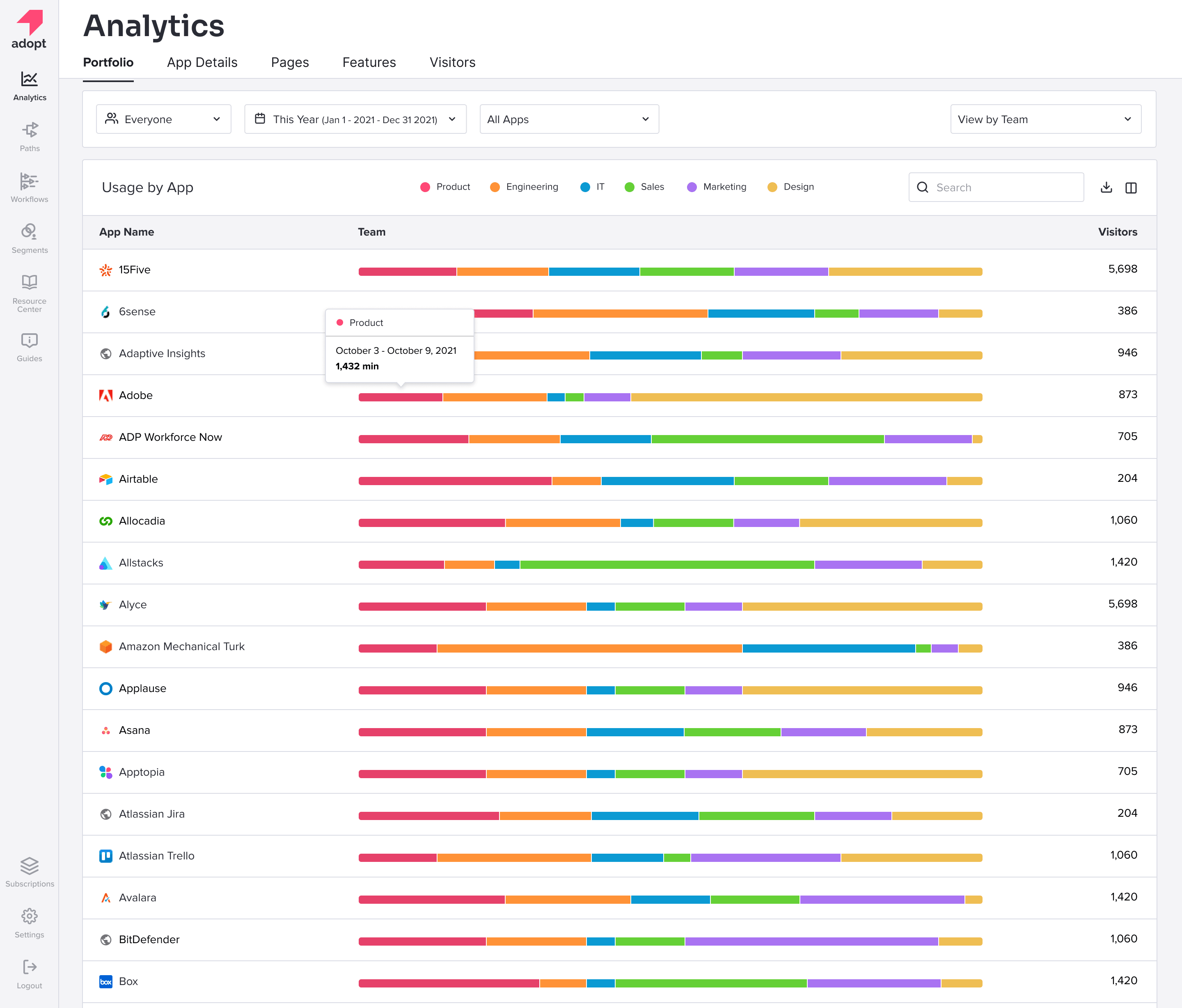
Task: Open the Atlassian Jira app row
Action: click(x=619, y=814)
